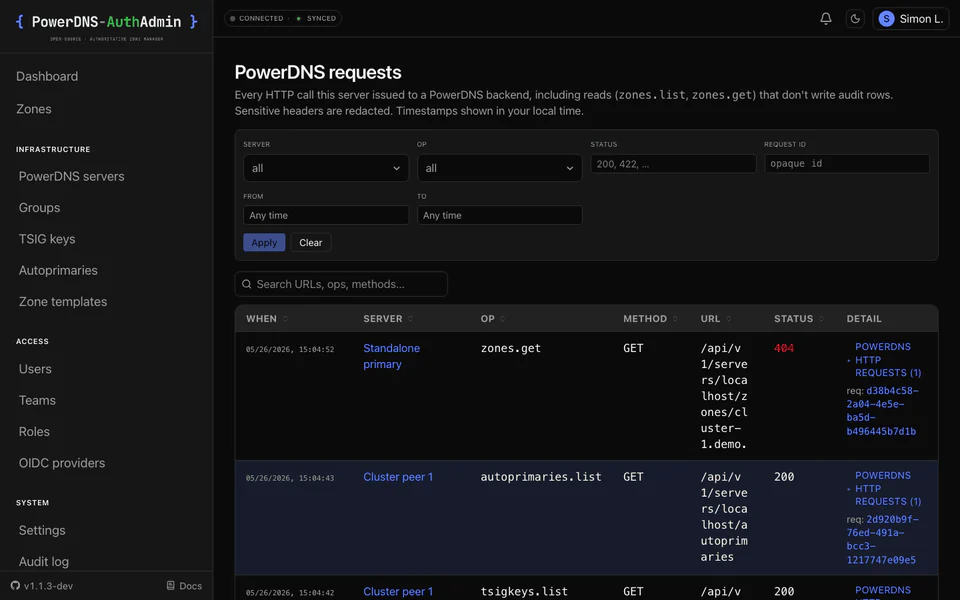Open the Docs link

click(x=184, y=586)
